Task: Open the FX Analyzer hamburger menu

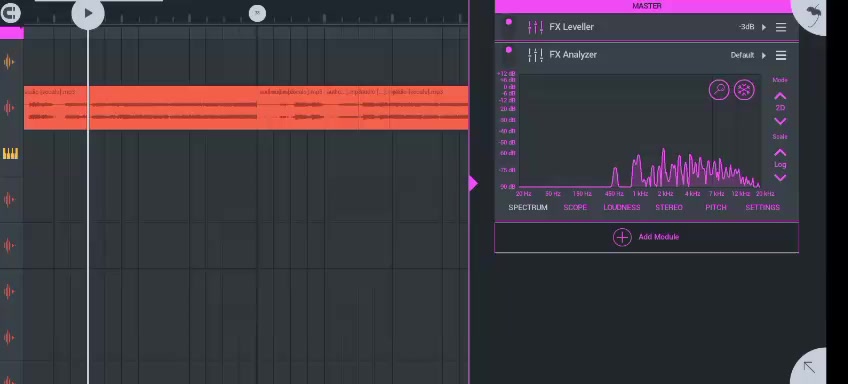Action: click(x=781, y=55)
